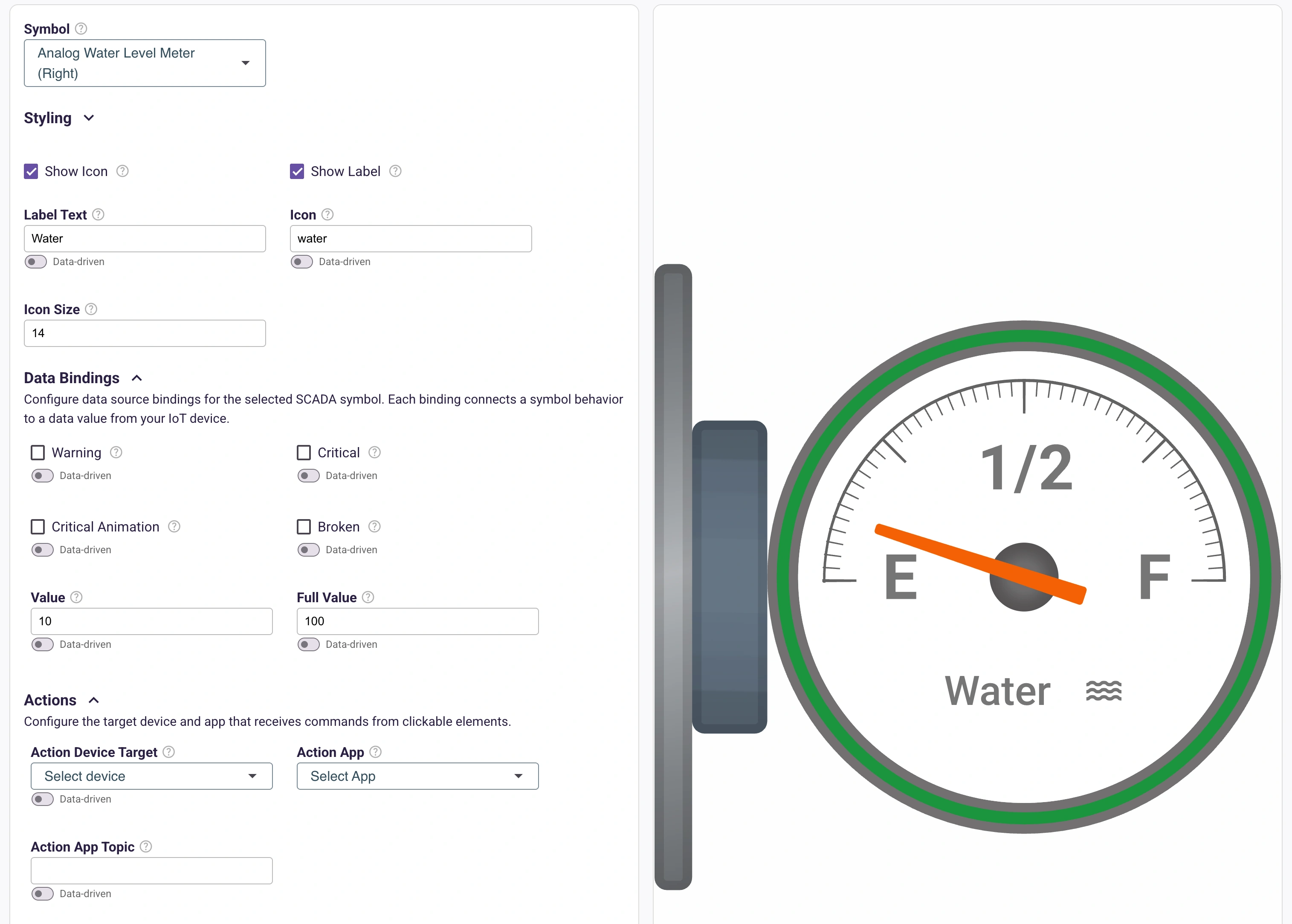Click the Value input field
Screen dimensions: 1292x924
(x=151, y=621)
